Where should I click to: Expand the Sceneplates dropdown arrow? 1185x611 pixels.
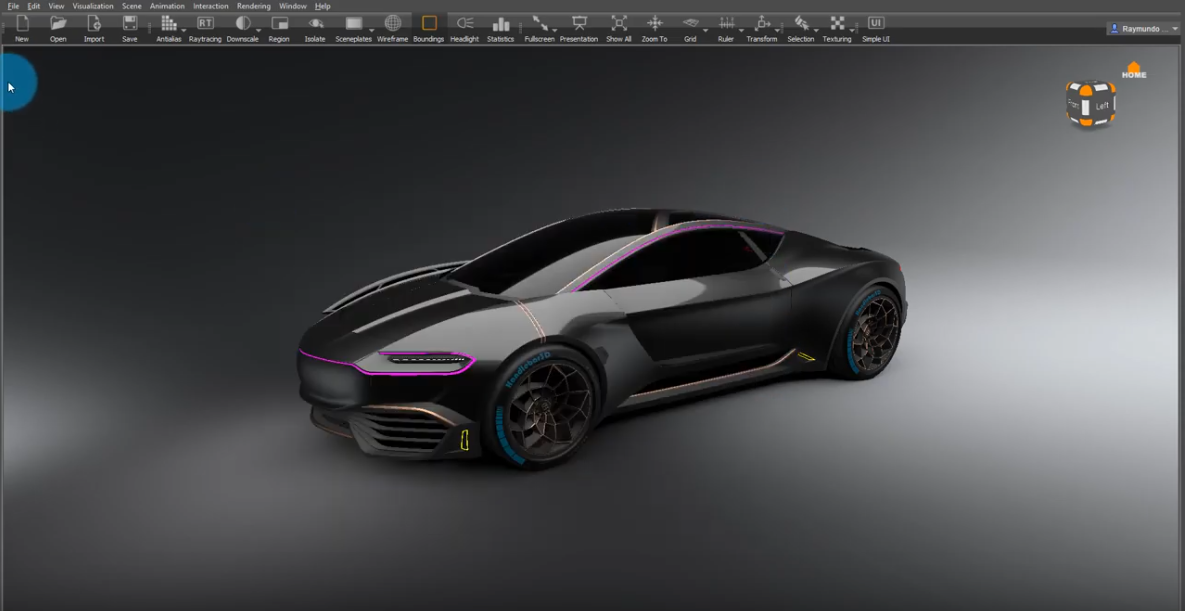[x=371, y=31]
